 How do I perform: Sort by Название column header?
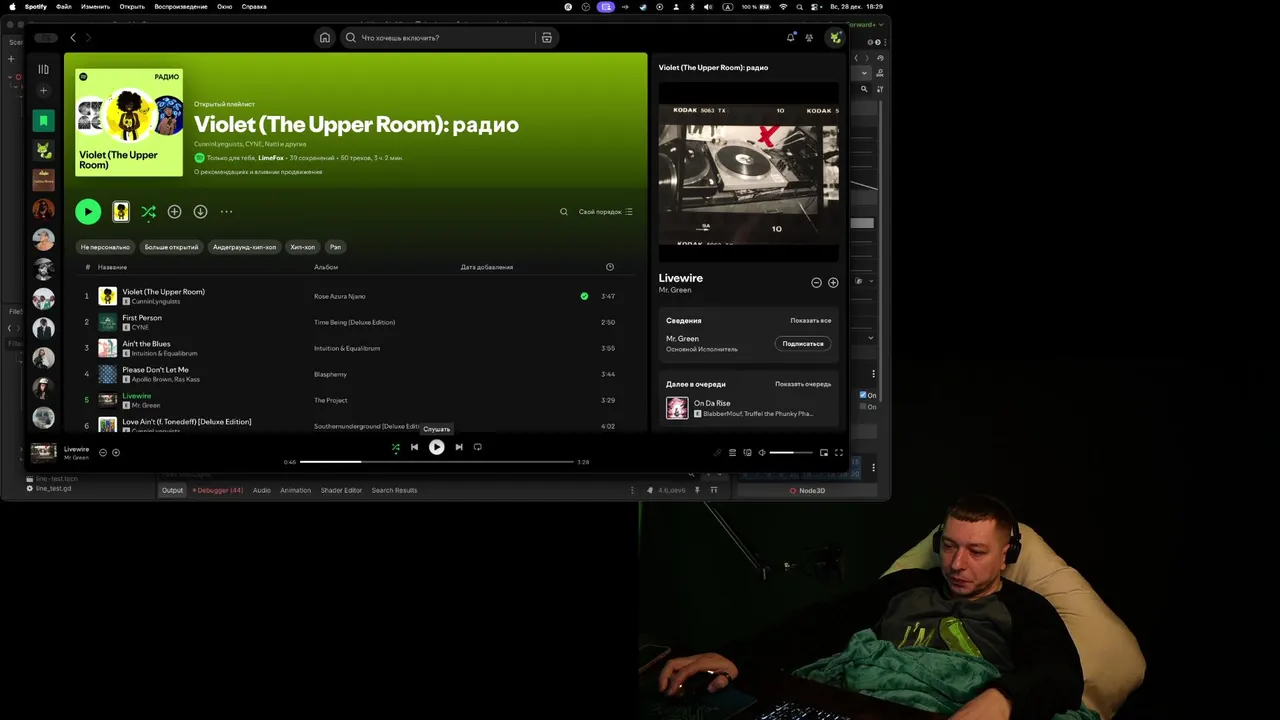tap(112, 267)
